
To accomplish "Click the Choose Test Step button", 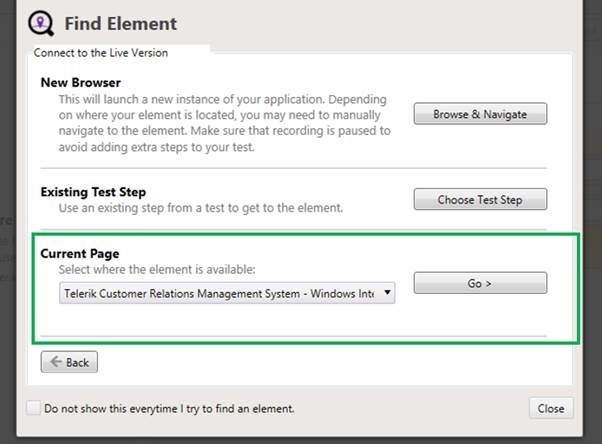I will click(x=480, y=199).
